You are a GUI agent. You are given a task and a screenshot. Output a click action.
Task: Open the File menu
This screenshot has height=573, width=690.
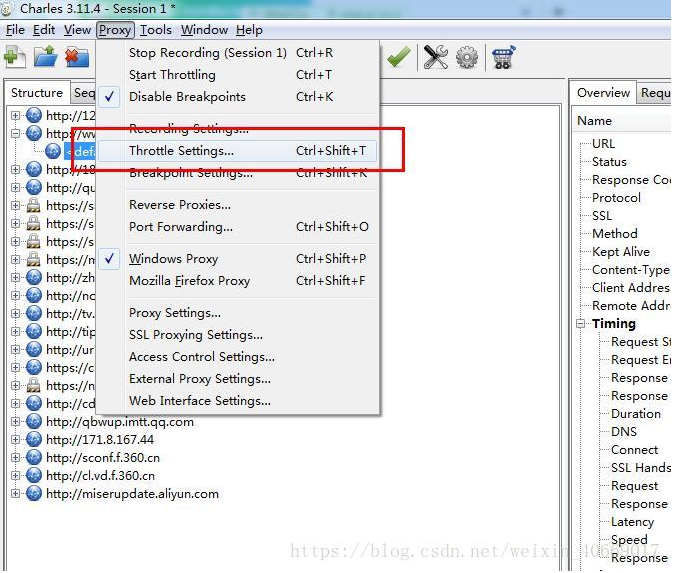[x=15, y=30]
